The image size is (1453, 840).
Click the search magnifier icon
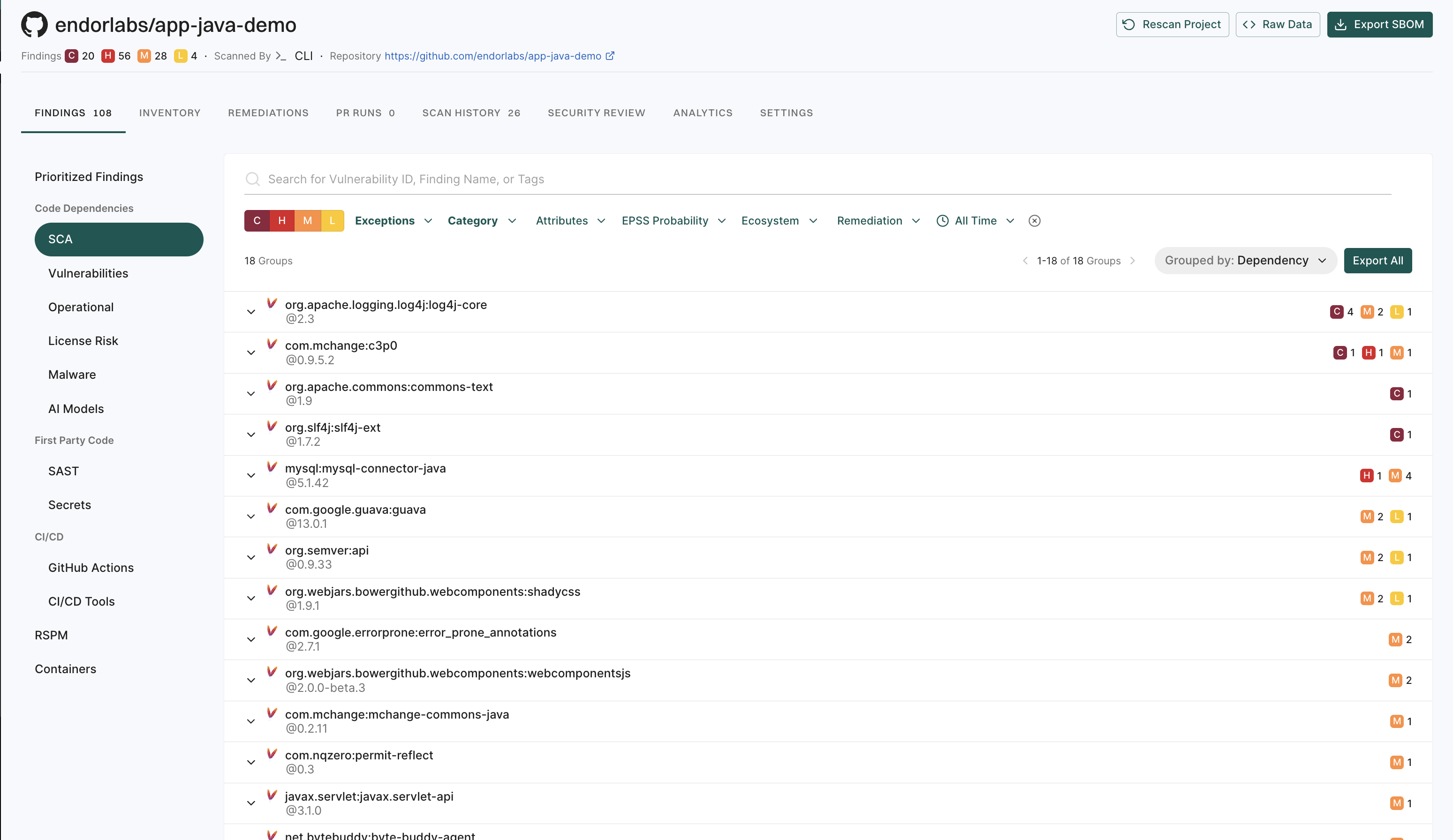(252, 179)
